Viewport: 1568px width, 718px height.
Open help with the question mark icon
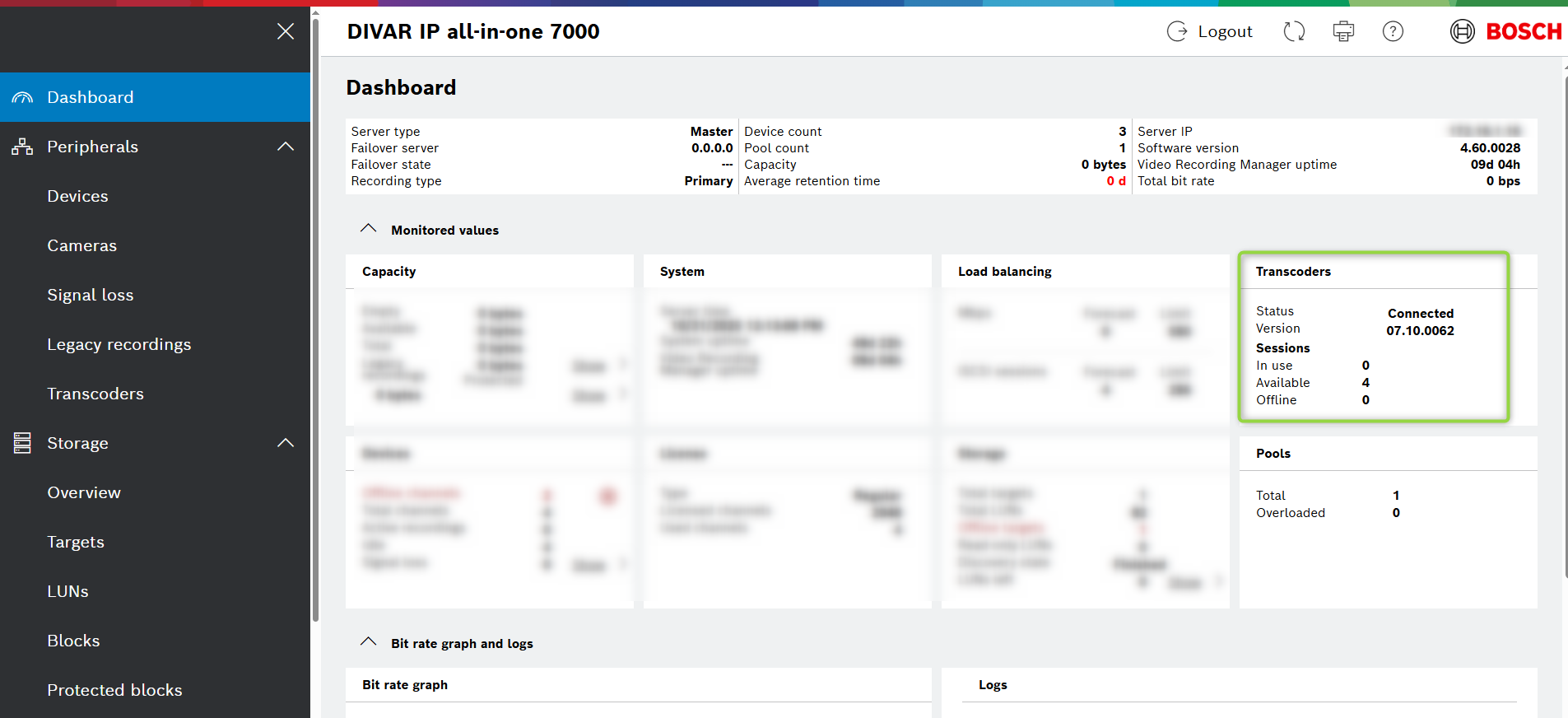pyautogui.click(x=1393, y=31)
